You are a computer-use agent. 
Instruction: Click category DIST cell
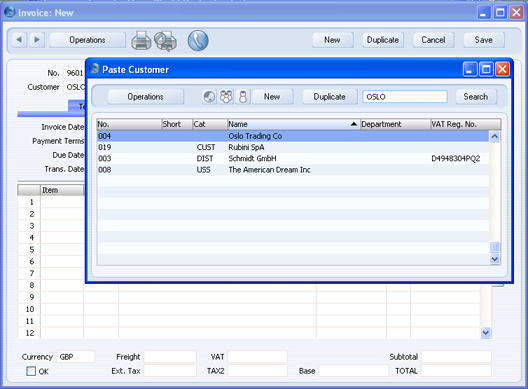pyautogui.click(x=205, y=158)
